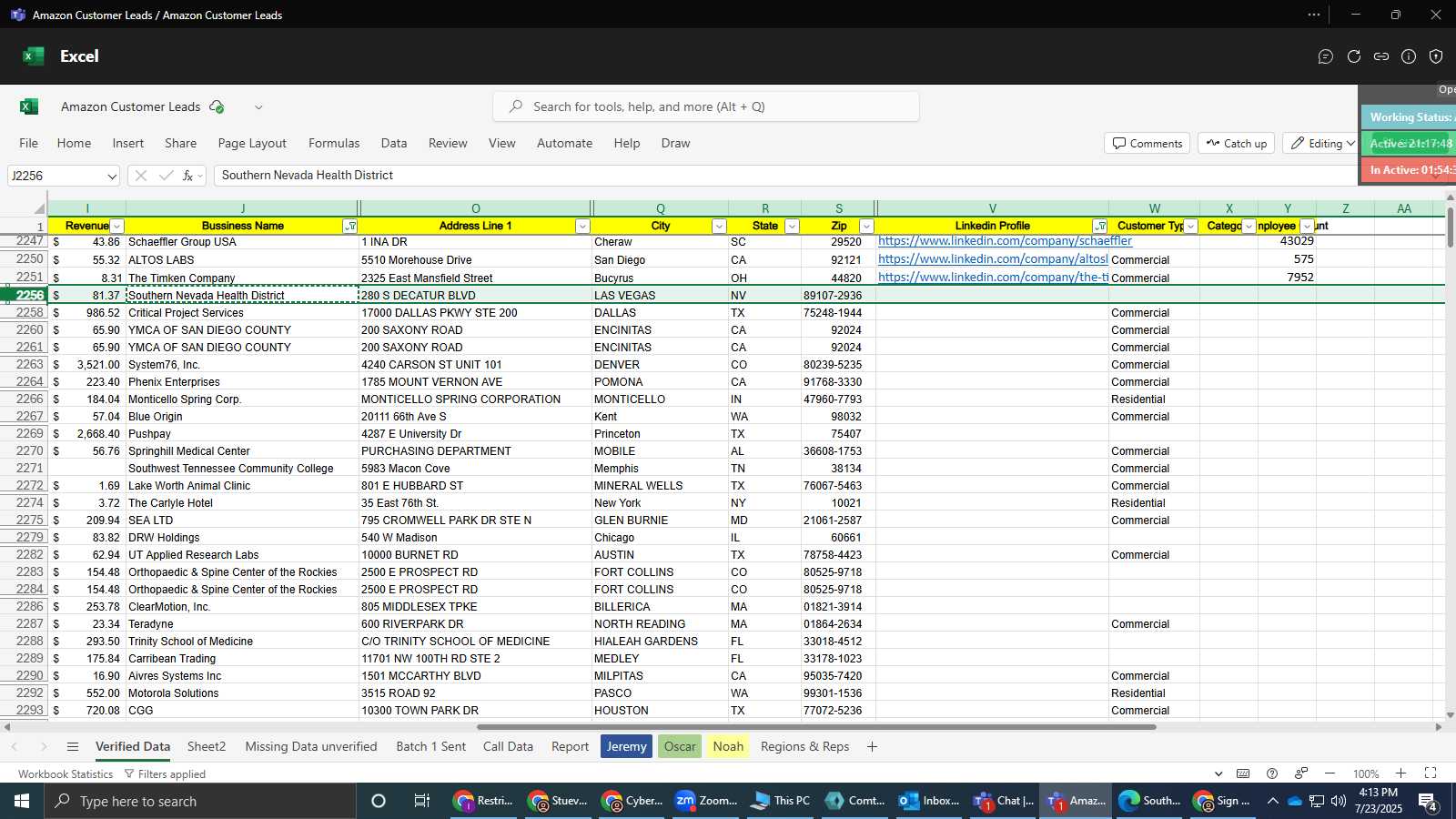The height and width of the screenshot is (819, 1456).
Task: Click Filters applied in status bar
Action: tap(165, 773)
